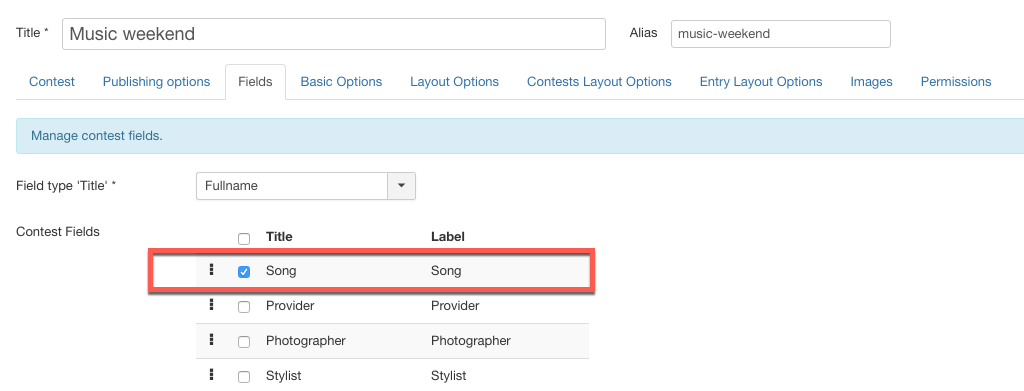Viewport: 1024px width, 391px height.
Task: Click the Title input field with Music weekend
Action: [334, 34]
